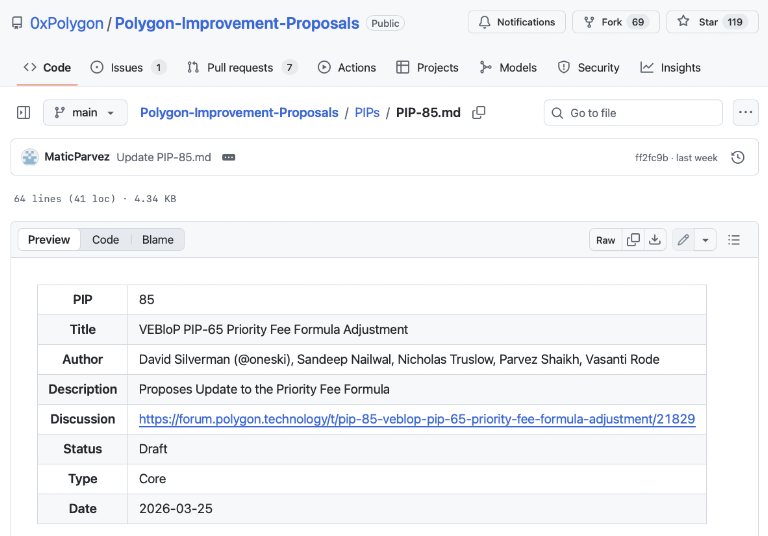The width and height of the screenshot is (768, 536).
Task: Expand the file tree side panel
Action: point(24,113)
